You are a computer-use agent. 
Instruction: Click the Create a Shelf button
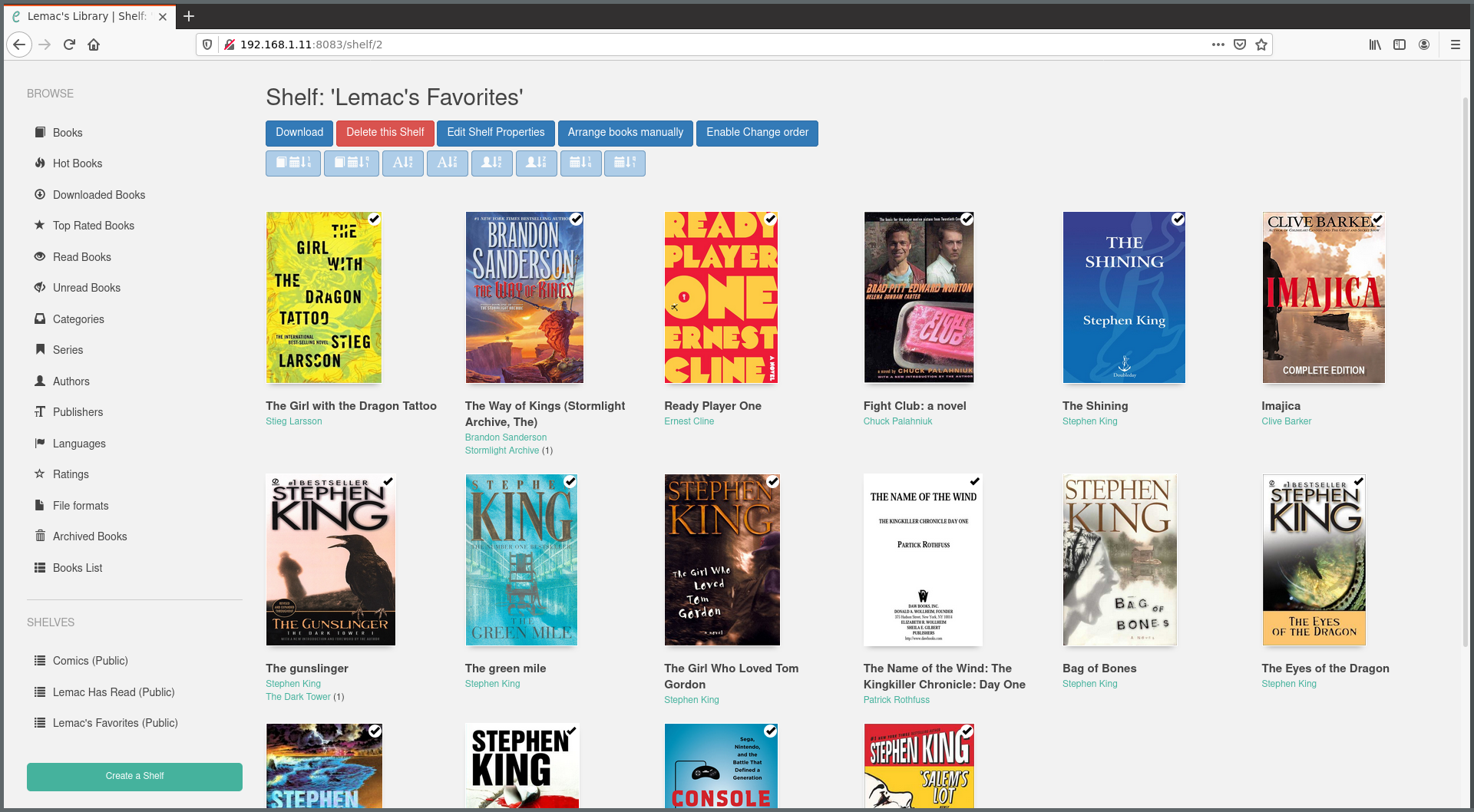pyautogui.click(x=134, y=776)
